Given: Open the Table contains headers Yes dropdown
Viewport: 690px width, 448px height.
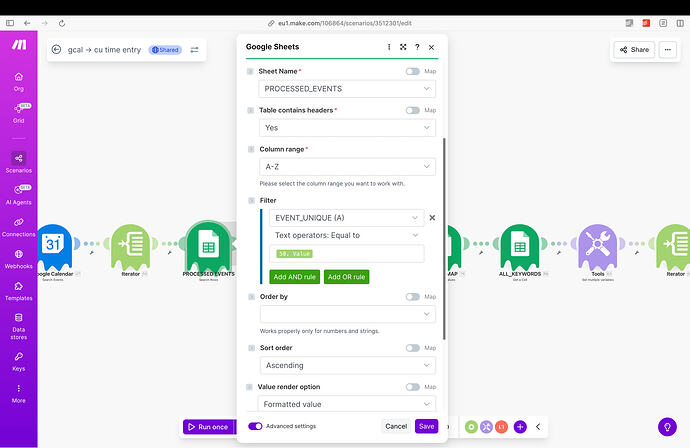Looking at the screenshot, I should pos(347,128).
